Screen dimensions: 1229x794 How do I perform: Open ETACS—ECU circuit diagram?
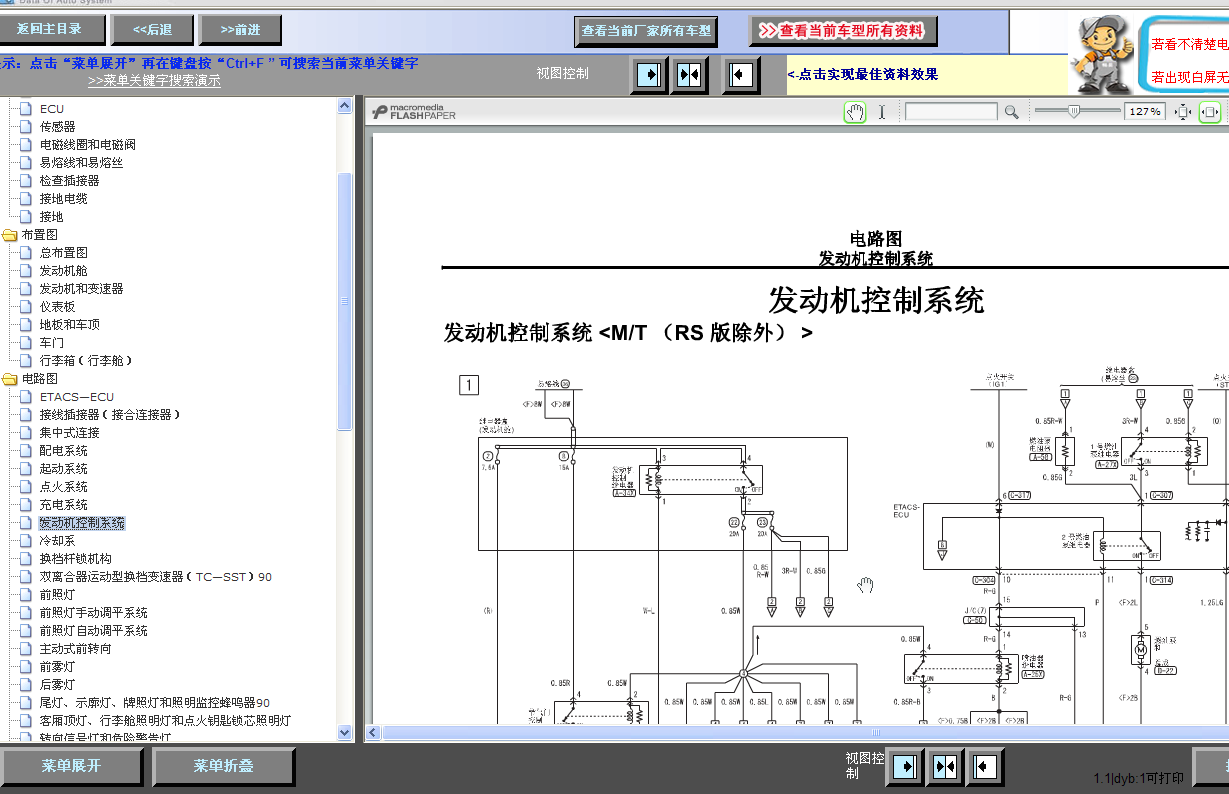(77, 397)
